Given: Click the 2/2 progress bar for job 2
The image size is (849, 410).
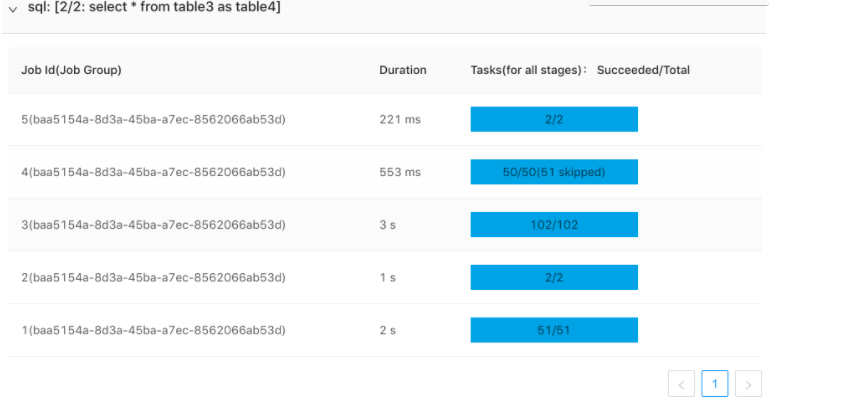Looking at the screenshot, I should [554, 278].
